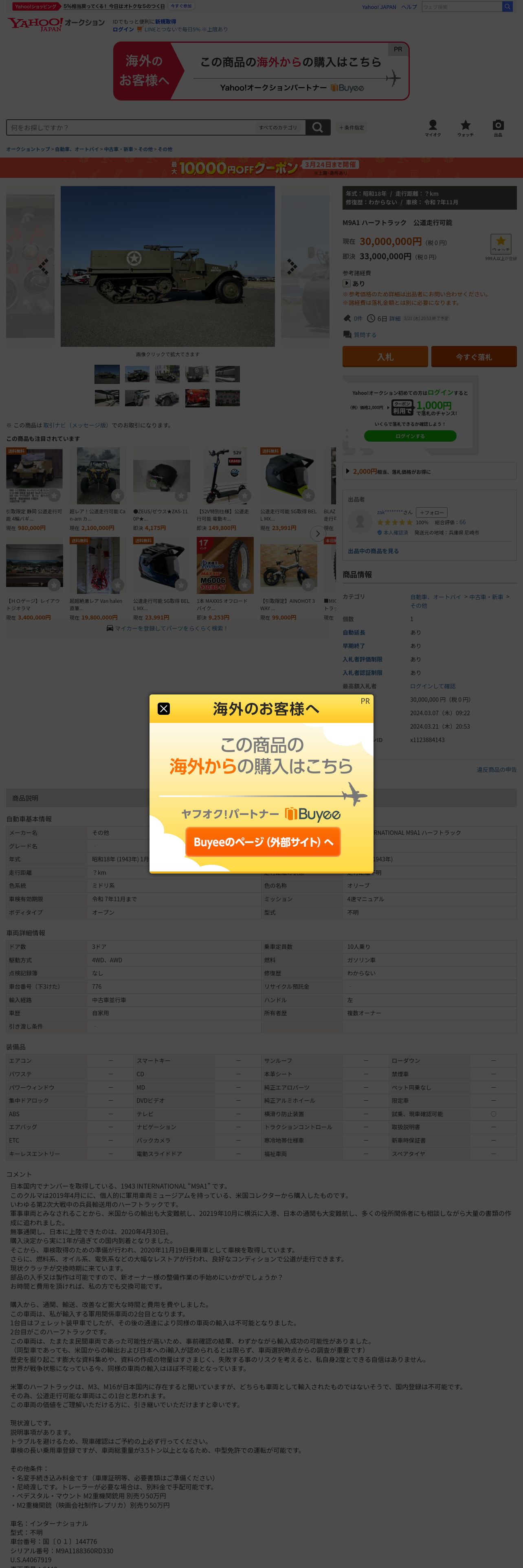The height and width of the screenshot is (1568, 523).
Task: Click the seller avatar icon
Action: pyautogui.click(x=360, y=522)
